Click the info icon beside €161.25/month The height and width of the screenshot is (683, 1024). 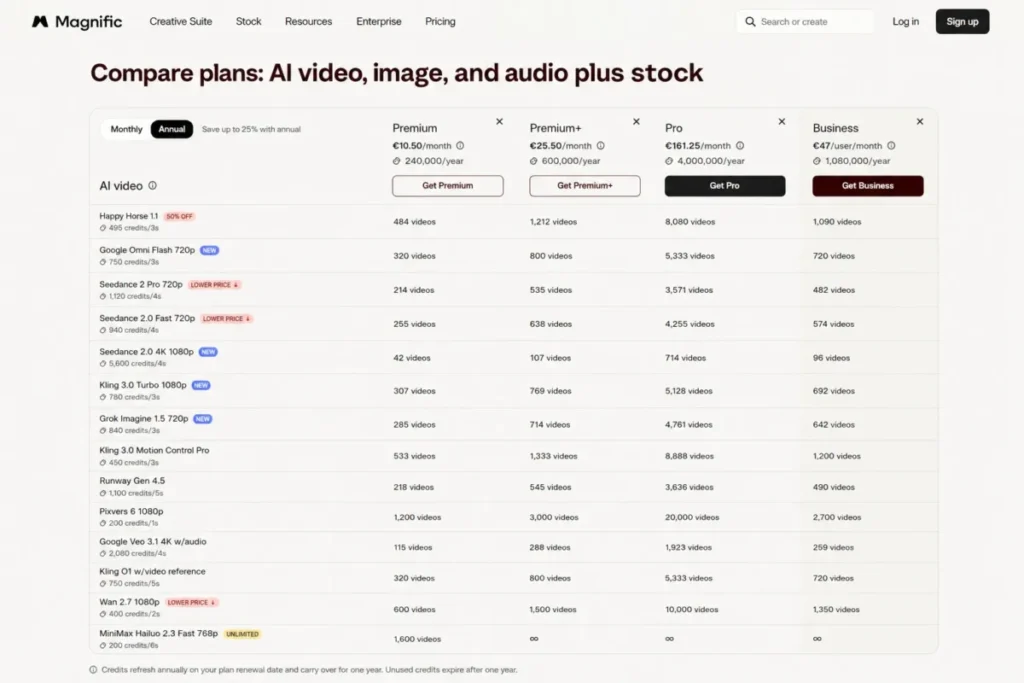(x=740, y=146)
